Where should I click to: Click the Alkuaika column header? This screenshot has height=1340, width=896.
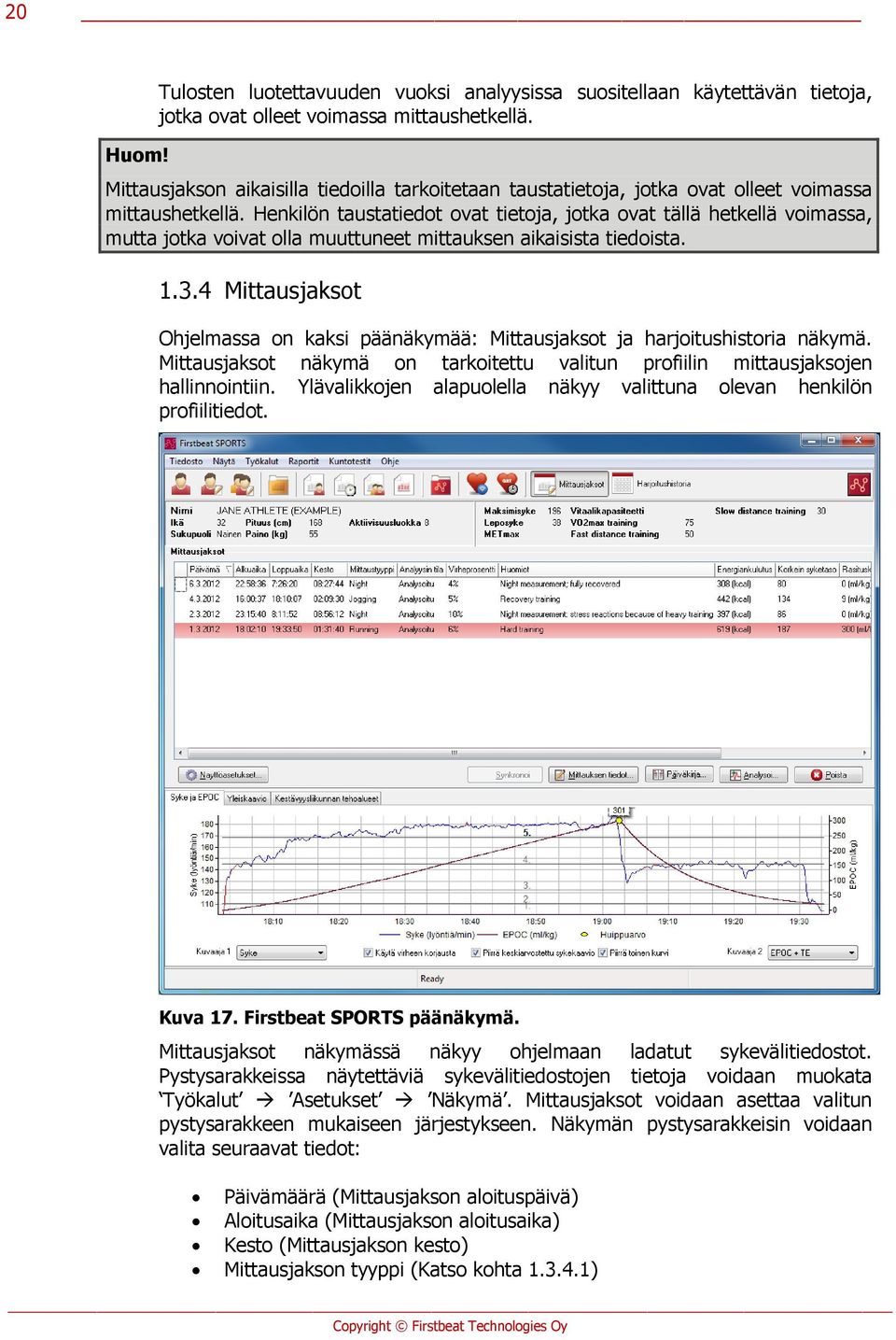tap(251, 569)
